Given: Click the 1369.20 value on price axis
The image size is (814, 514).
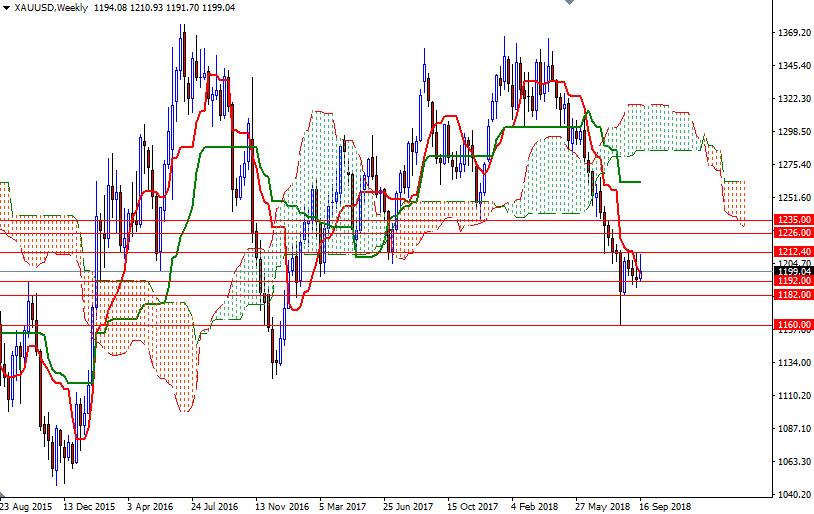Looking at the screenshot, I should click(x=793, y=33).
